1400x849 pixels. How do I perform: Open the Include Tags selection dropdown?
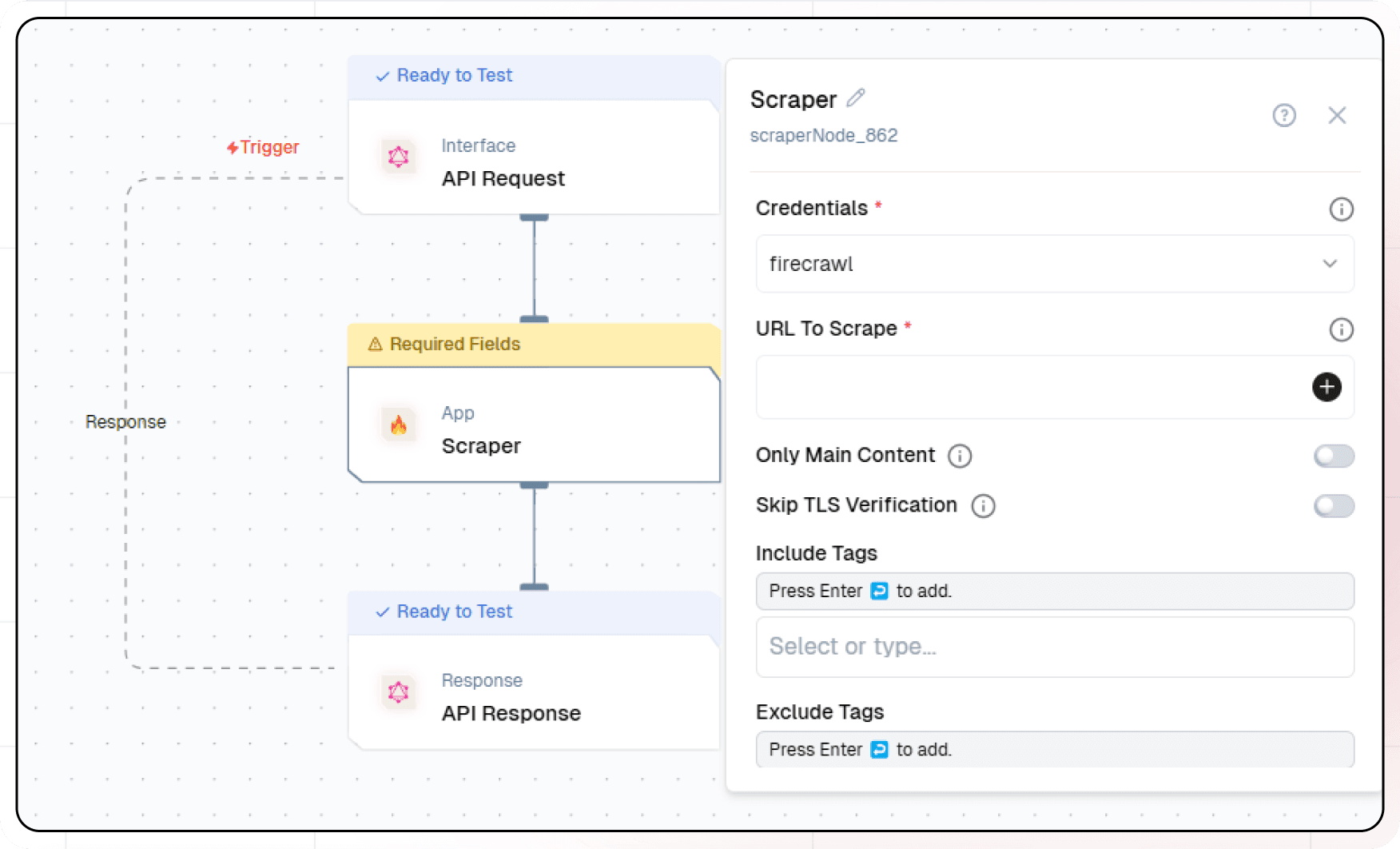(1054, 646)
